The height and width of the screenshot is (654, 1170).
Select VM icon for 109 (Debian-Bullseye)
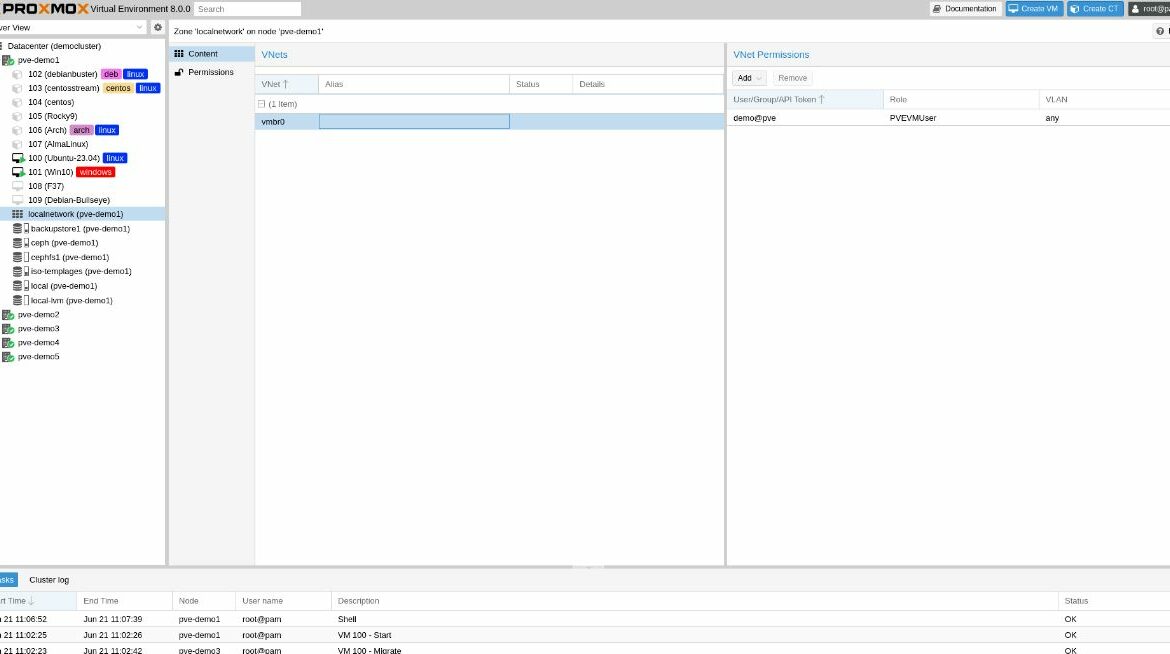pos(18,200)
